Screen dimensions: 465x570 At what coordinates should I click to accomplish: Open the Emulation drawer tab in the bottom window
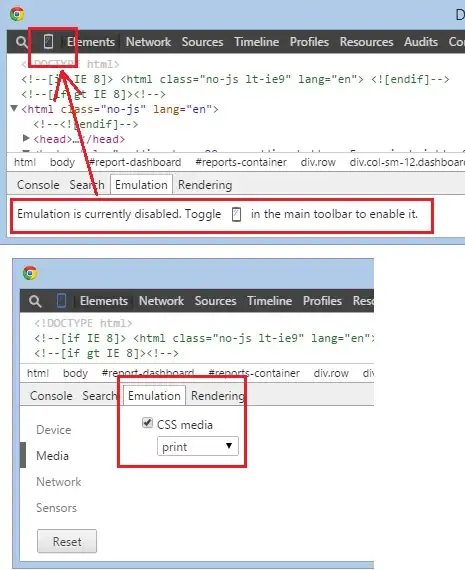click(x=155, y=396)
